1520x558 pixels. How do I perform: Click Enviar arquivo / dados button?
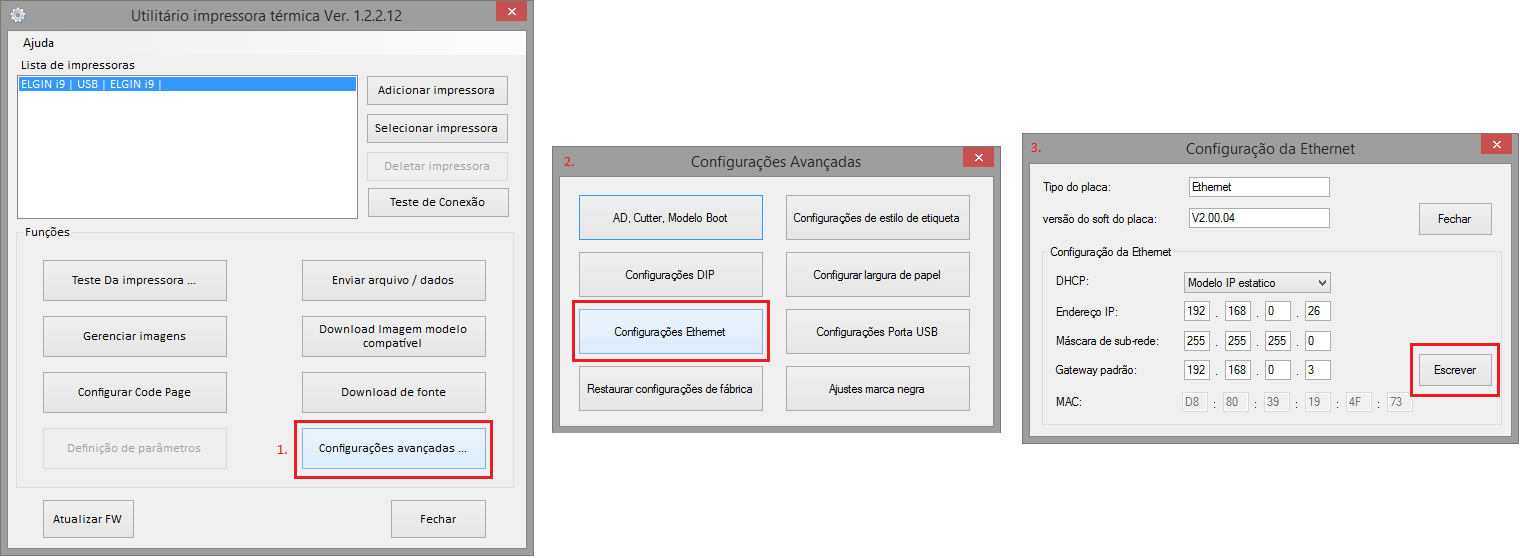[394, 280]
